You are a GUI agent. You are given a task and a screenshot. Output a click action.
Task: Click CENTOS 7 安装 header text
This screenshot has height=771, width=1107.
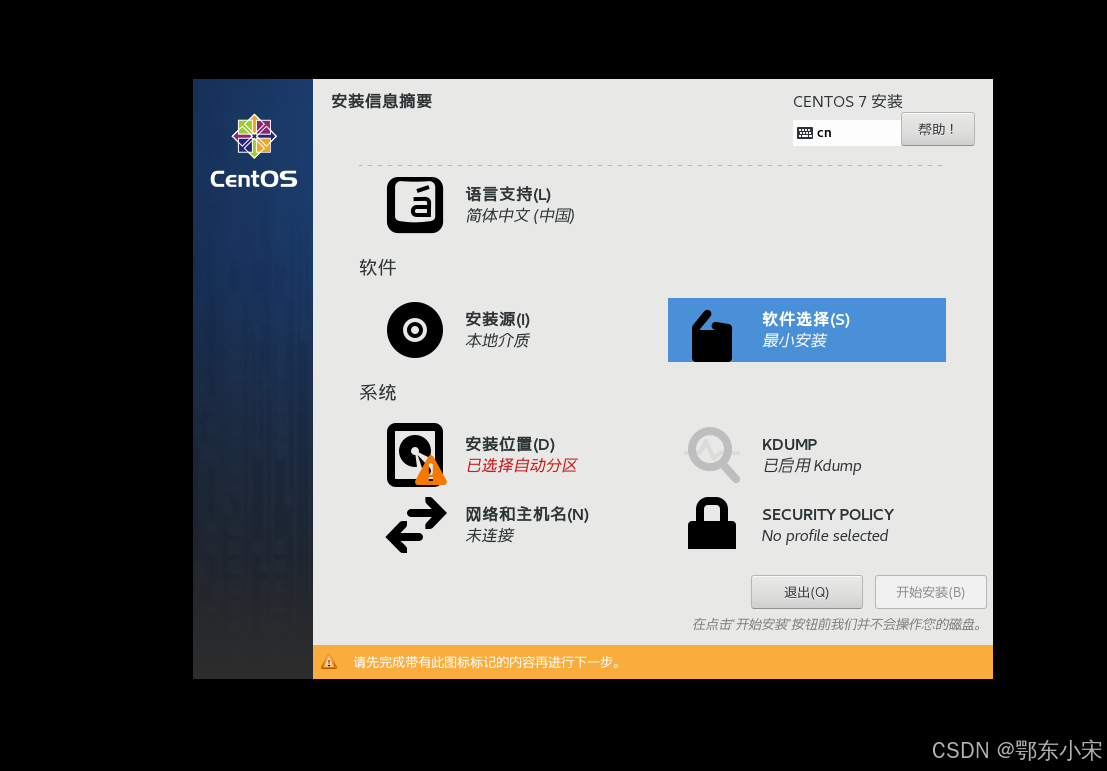(x=847, y=101)
